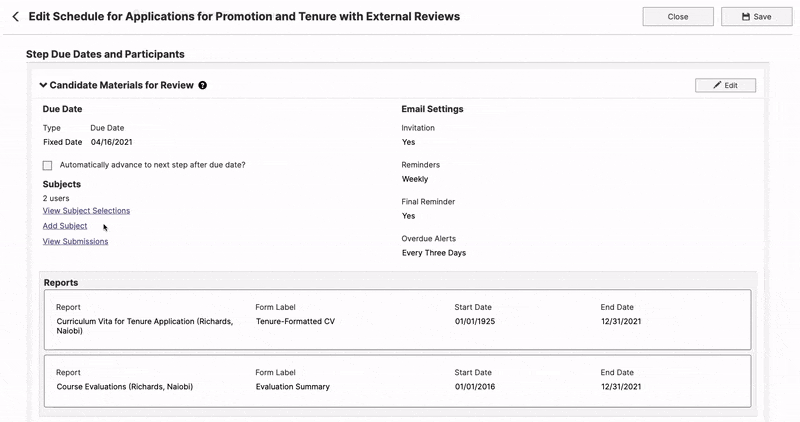Open the View Submissions link
The width and height of the screenshot is (800, 422).
76,241
